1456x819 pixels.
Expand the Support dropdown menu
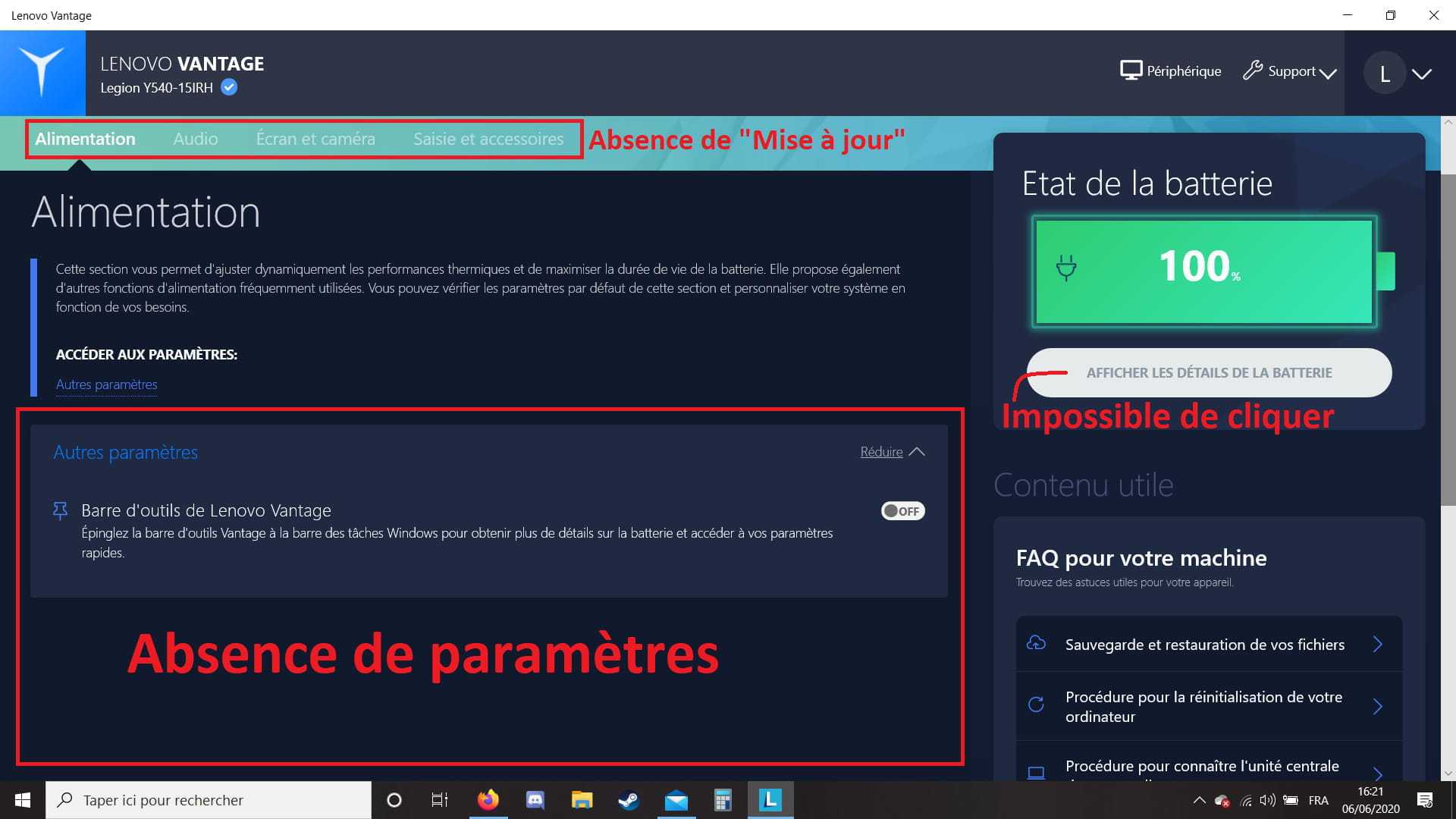[x=1291, y=71]
